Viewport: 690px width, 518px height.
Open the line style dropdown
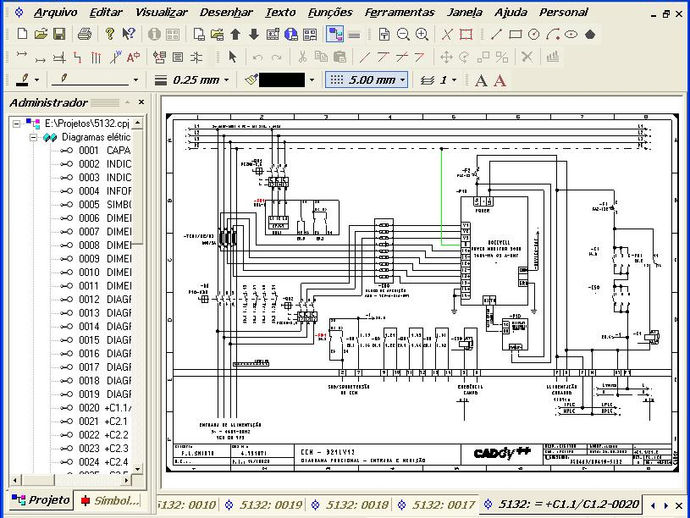tap(136, 80)
